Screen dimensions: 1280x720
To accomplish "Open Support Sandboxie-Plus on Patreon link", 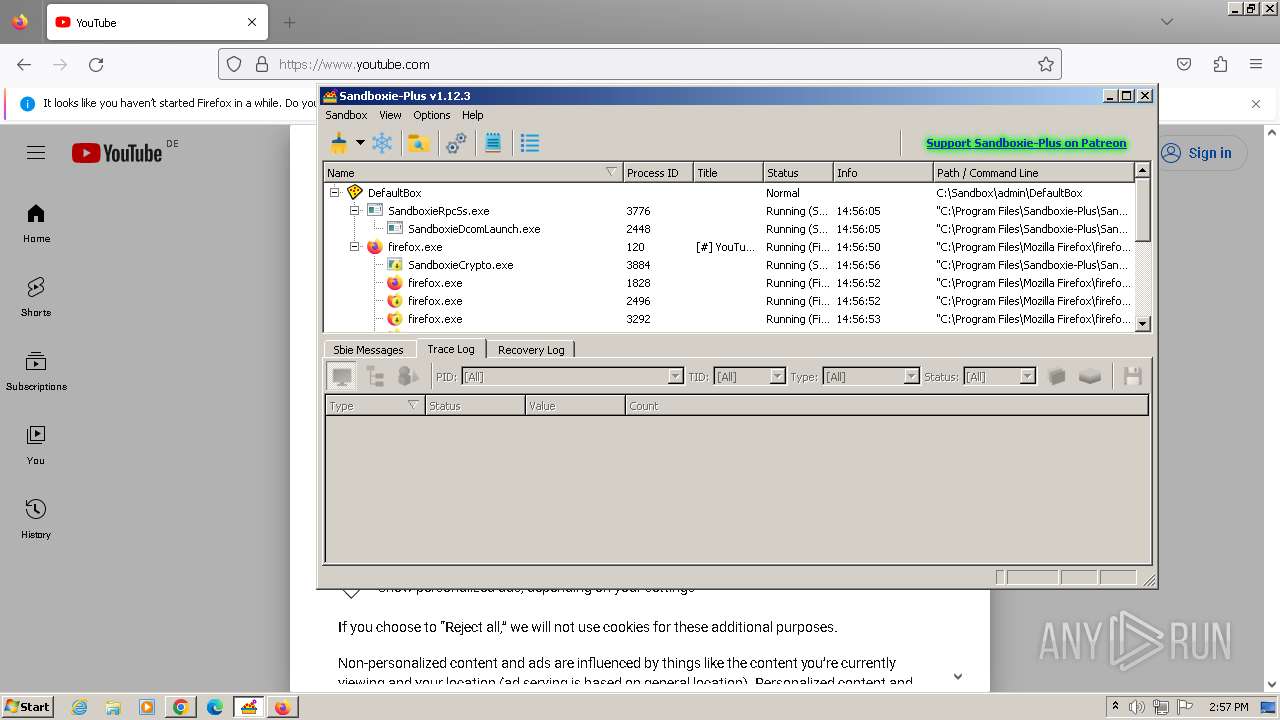I will (1026, 143).
